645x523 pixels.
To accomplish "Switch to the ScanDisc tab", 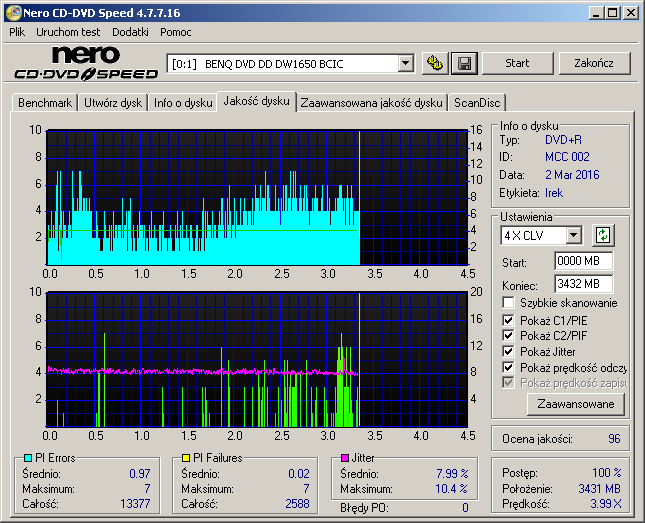I will [477, 102].
